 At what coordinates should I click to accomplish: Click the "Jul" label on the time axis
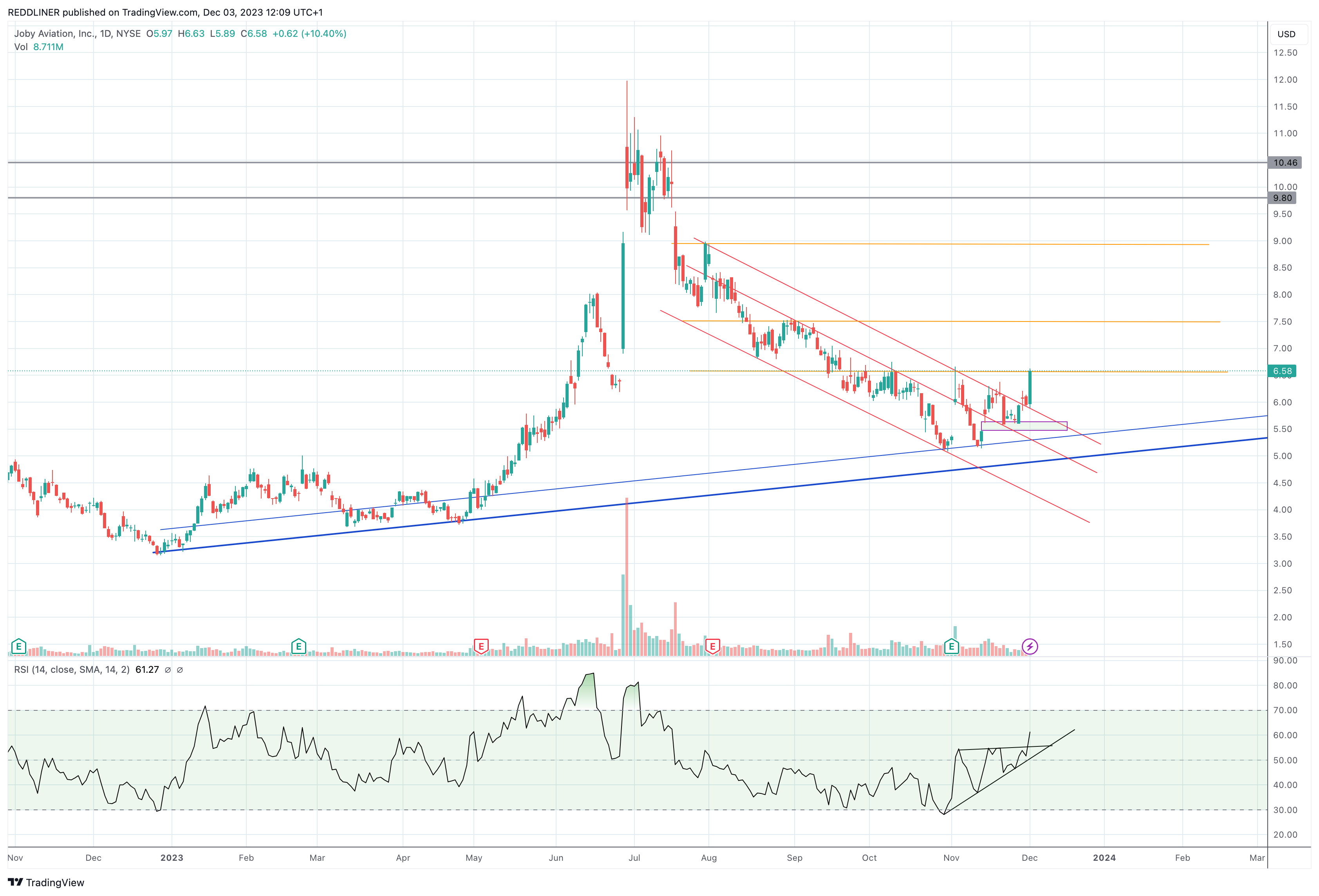pyautogui.click(x=634, y=857)
